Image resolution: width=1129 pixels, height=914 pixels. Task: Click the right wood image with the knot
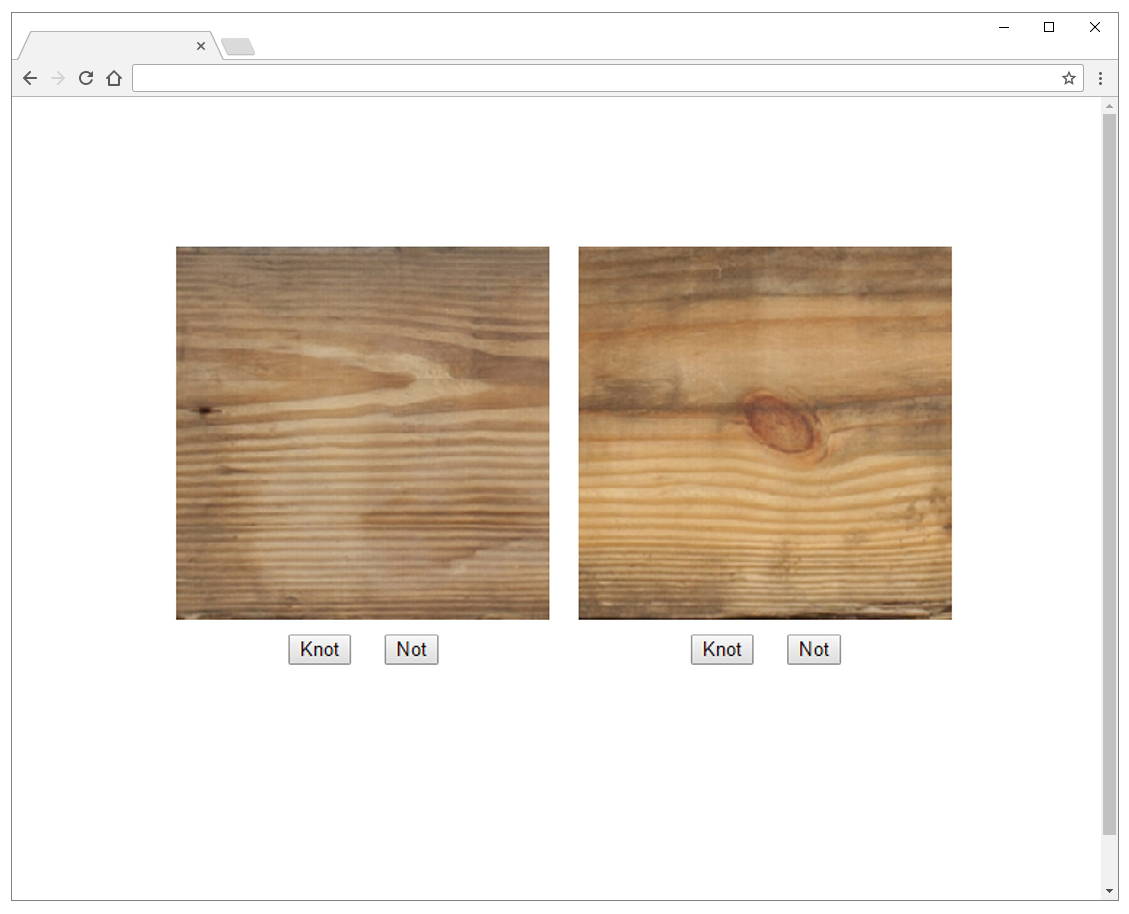tap(764, 433)
